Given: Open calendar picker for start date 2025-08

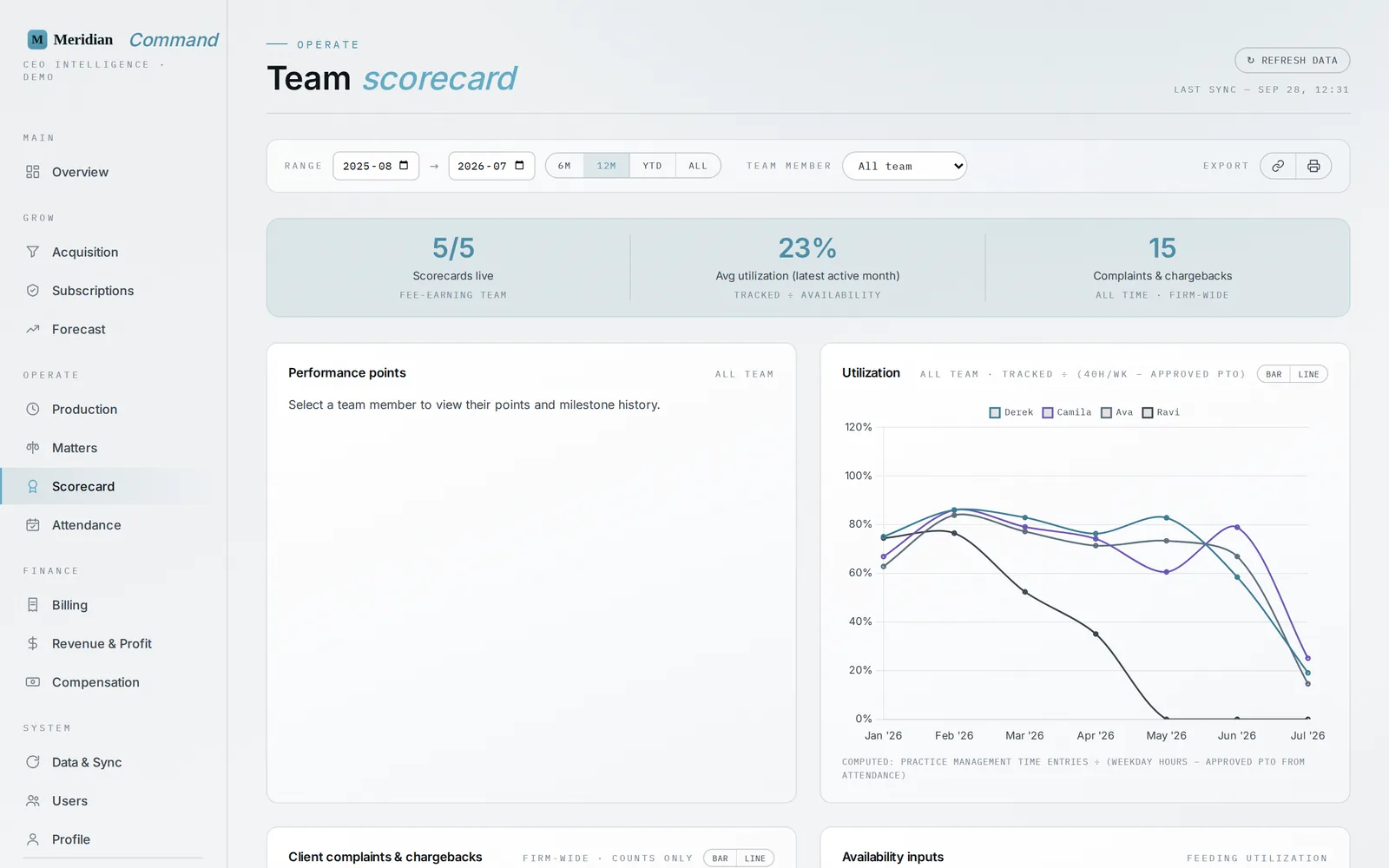Looking at the screenshot, I should (x=404, y=165).
